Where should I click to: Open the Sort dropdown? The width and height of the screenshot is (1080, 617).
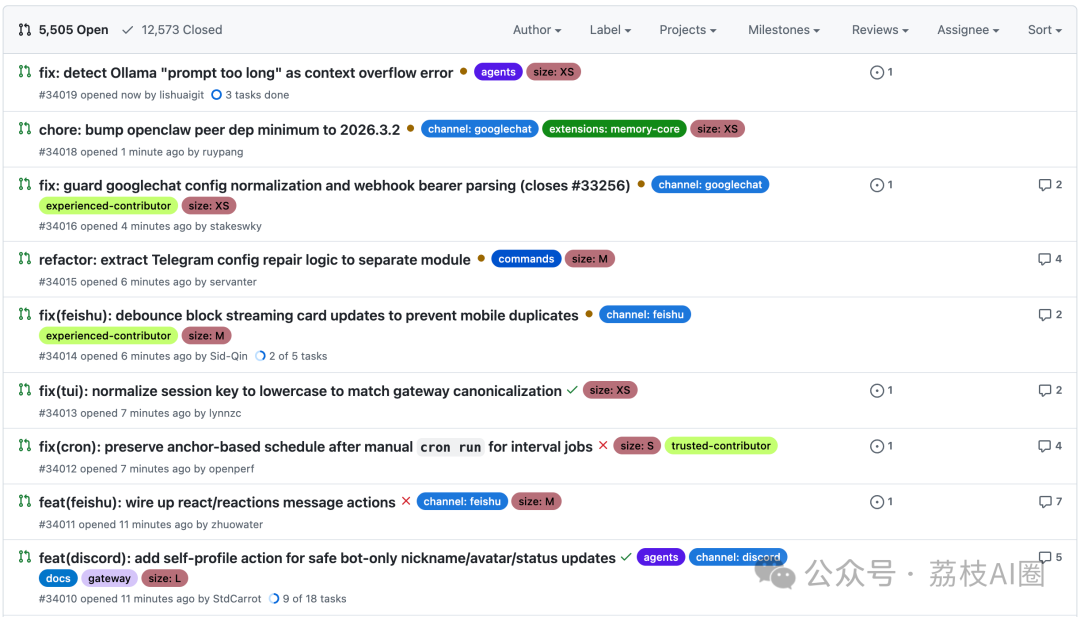tap(1045, 30)
